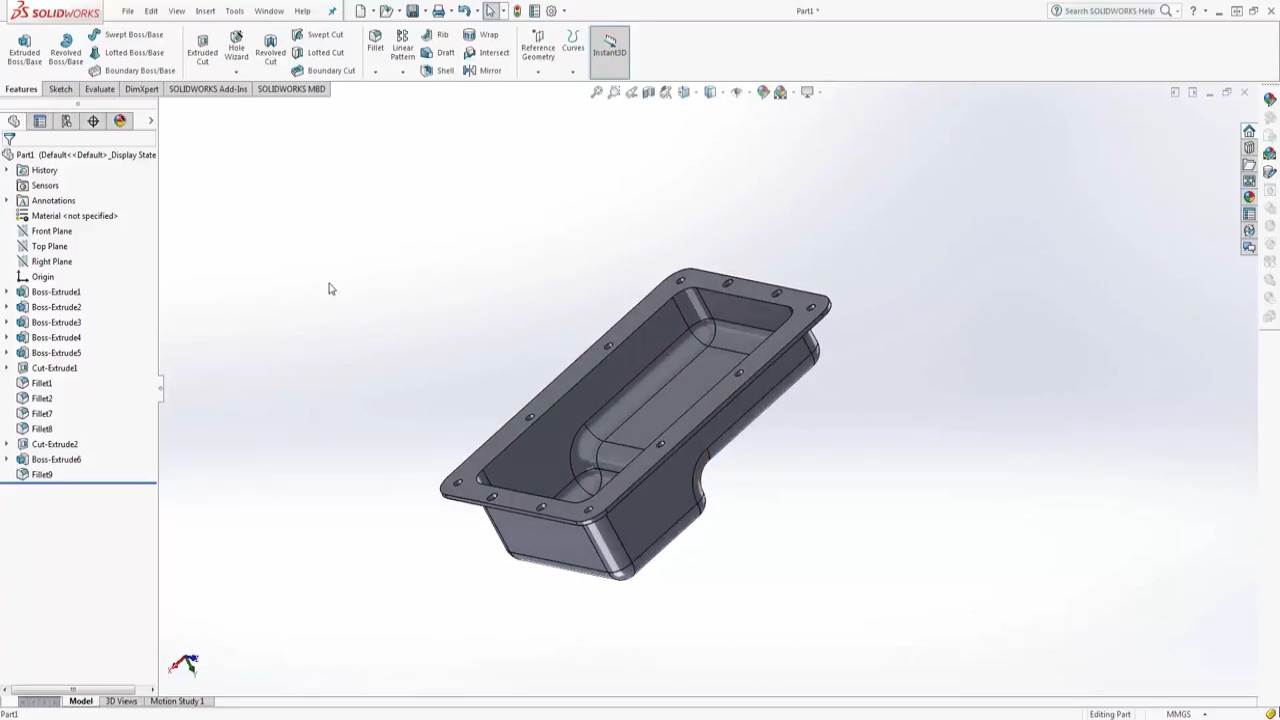Viewport: 1280px width, 720px height.
Task: Click the Zoom to Fit icon
Action: coord(597,92)
